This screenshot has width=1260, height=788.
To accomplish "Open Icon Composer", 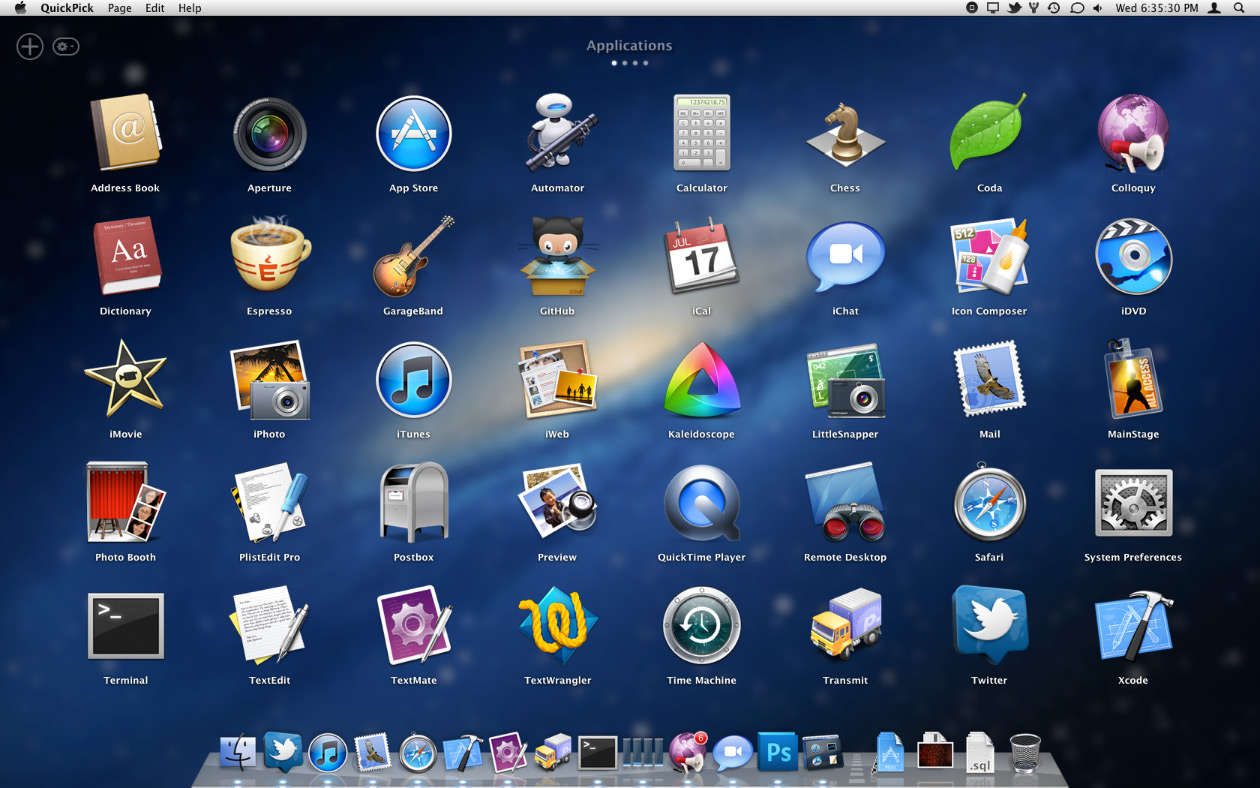I will [989, 257].
